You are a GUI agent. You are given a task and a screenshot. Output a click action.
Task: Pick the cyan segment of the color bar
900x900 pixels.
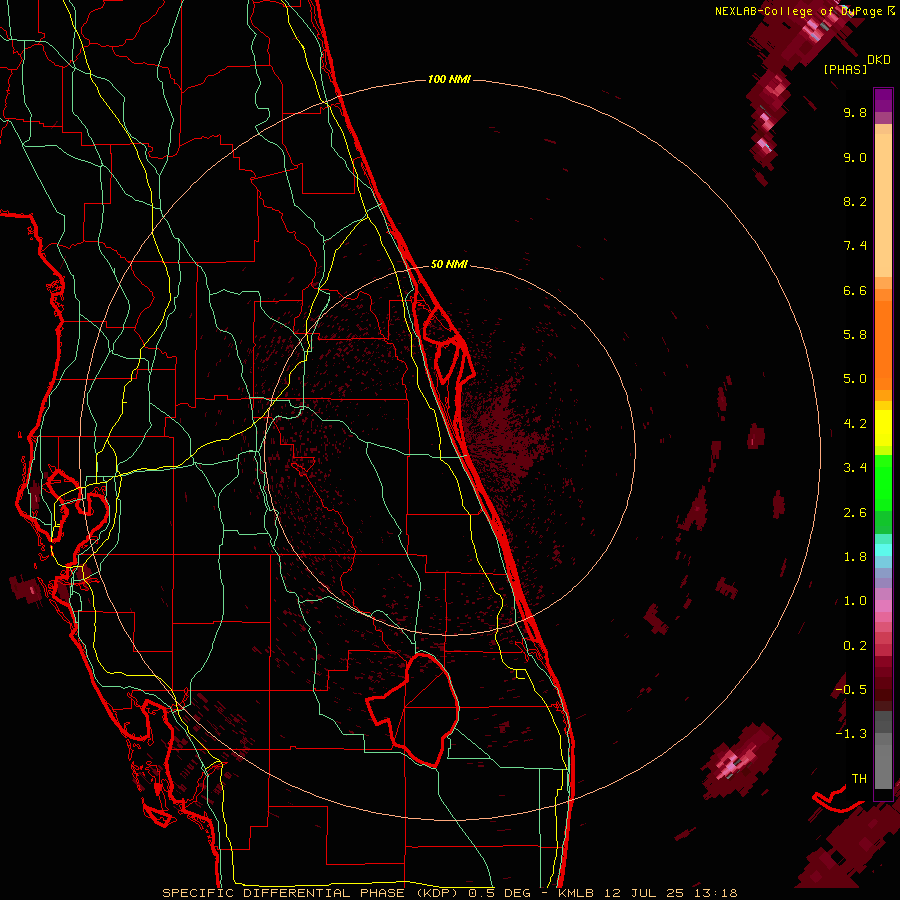point(883,550)
